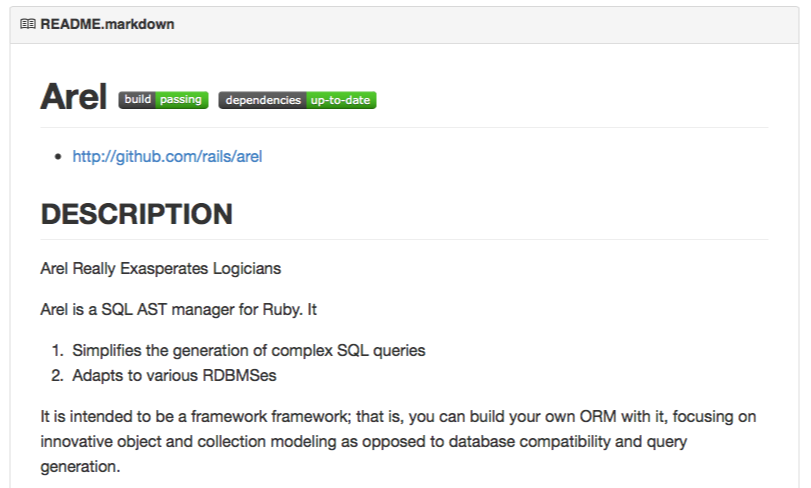
Task: Select the "Simplifies the generation" list item
Action: pyautogui.click(x=248, y=350)
